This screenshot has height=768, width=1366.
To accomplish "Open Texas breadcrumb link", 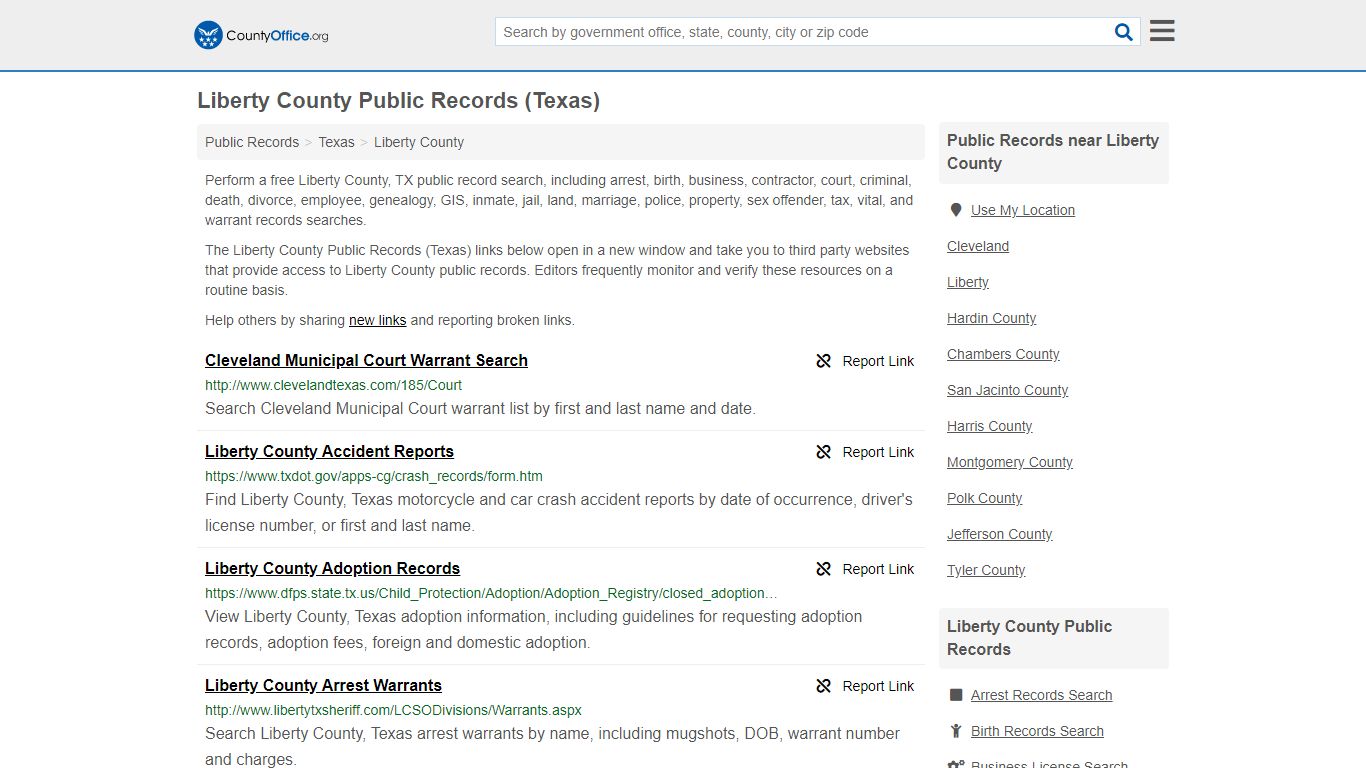I will (336, 142).
